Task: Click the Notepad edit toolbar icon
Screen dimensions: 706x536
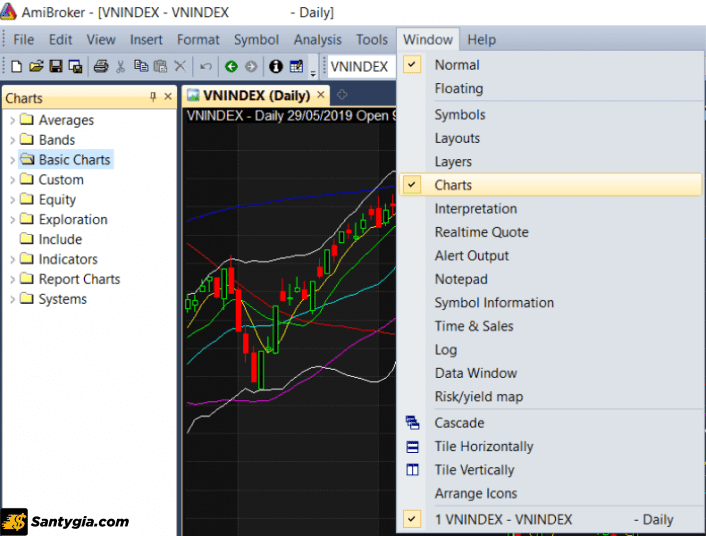Action: [296, 67]
